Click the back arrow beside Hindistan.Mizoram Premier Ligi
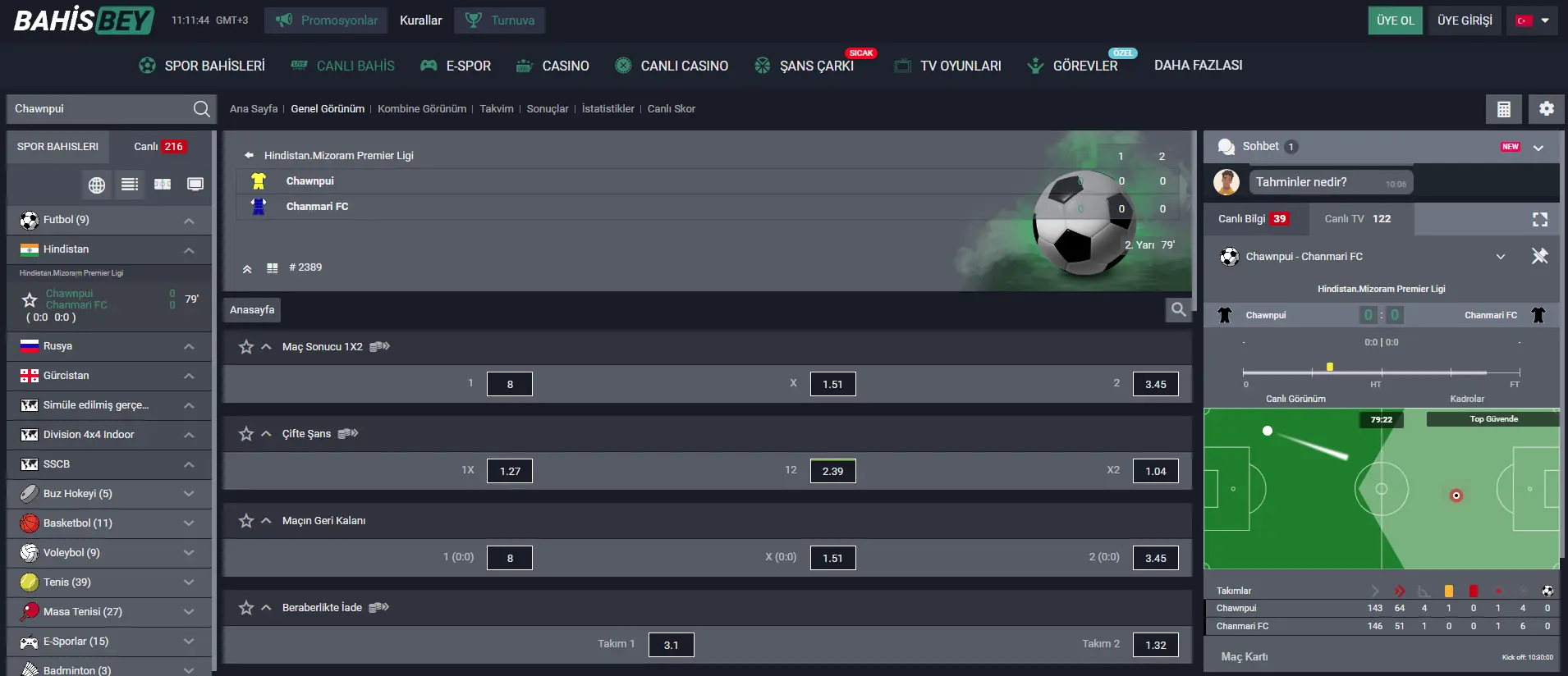Viewport: 1568px width, 676px height. [249, 155]
